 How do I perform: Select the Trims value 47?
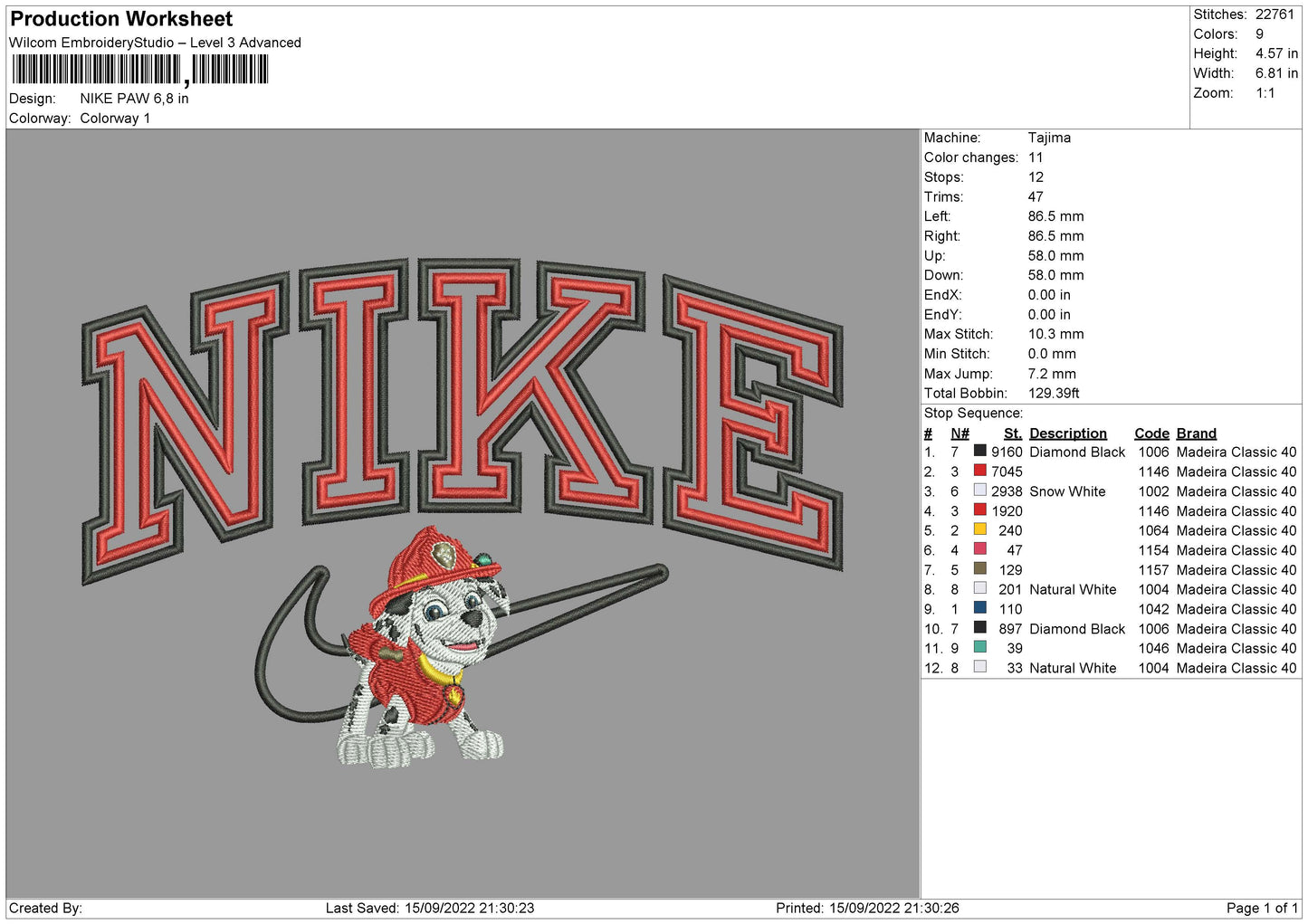point(1036,196)
